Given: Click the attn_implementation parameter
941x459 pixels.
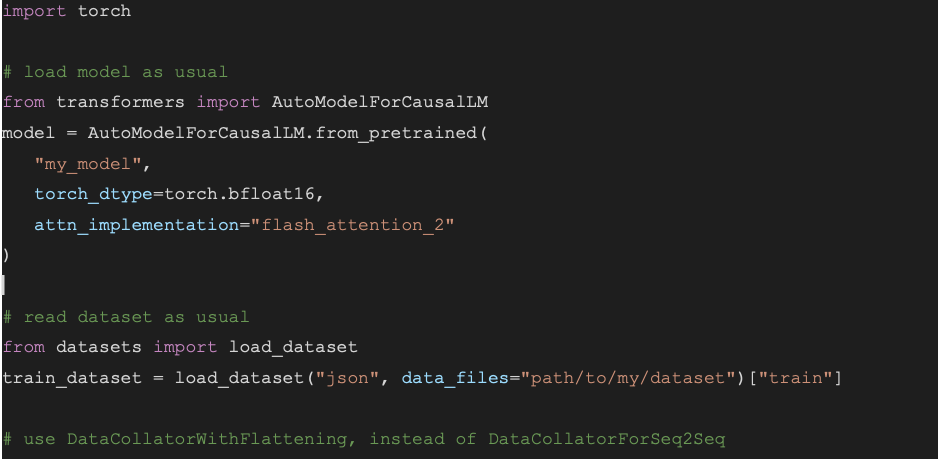Looking at the screenshot, I should [137, 225].
